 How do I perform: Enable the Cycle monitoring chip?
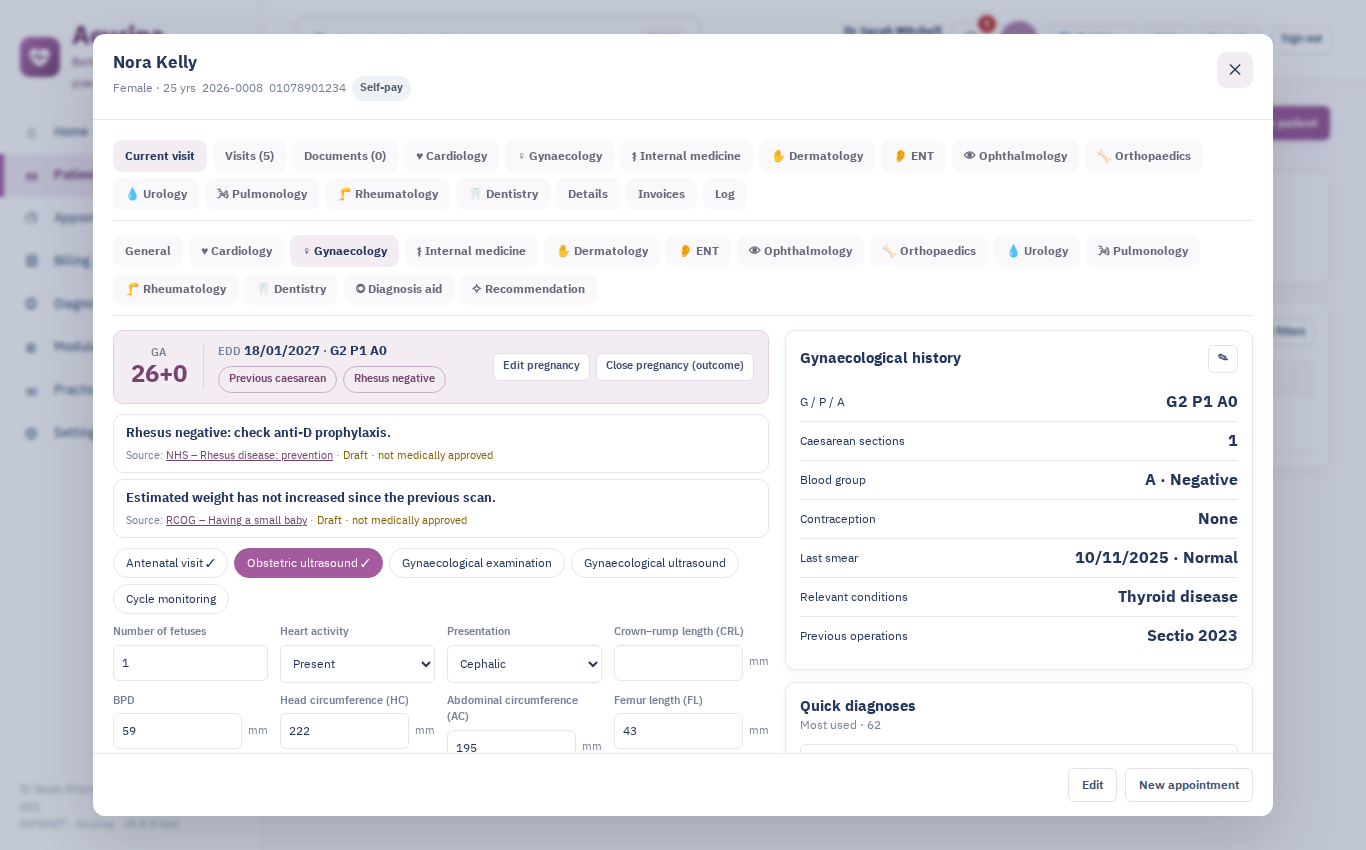pos(171,599)
